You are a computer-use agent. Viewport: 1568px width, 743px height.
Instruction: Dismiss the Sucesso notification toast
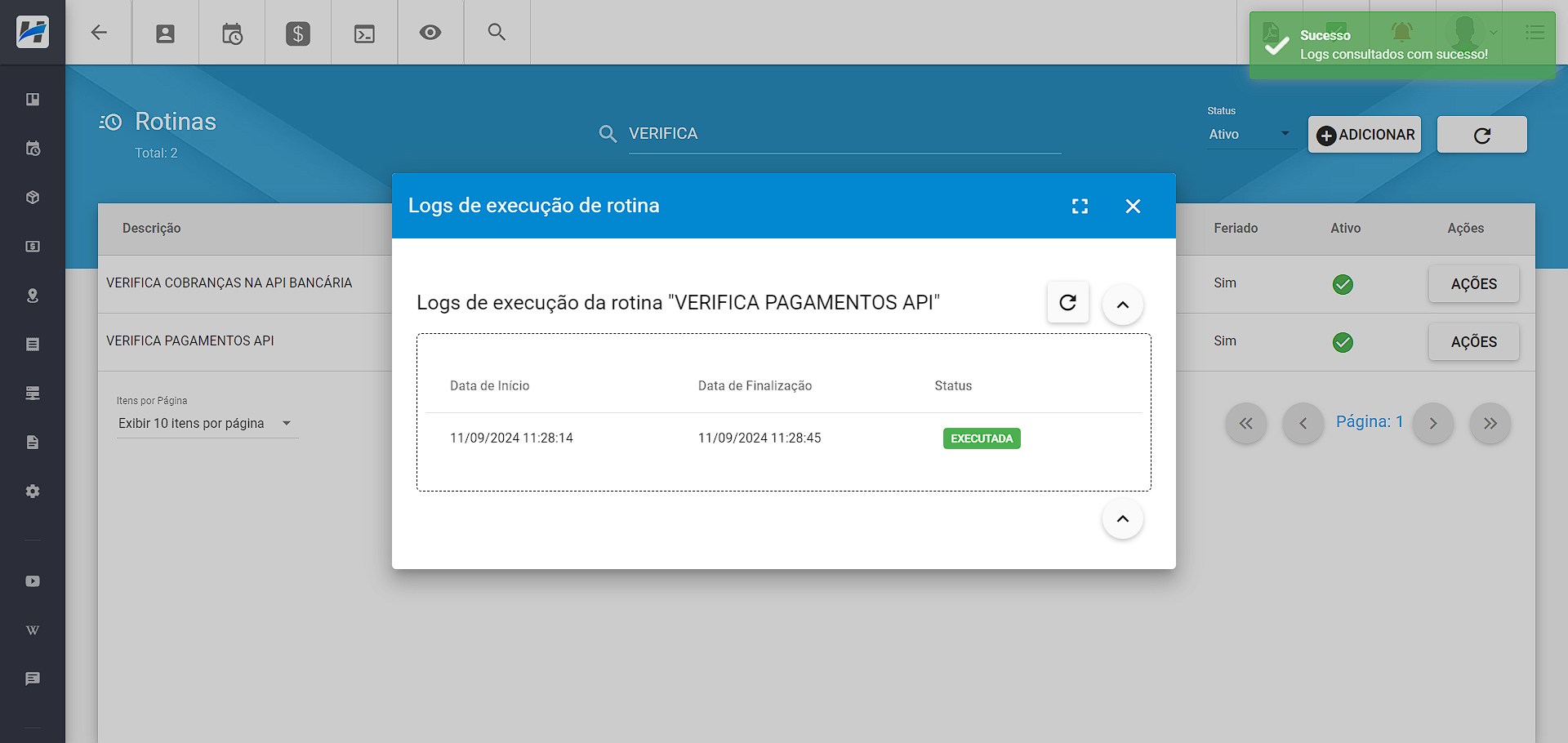[1402, 46]
